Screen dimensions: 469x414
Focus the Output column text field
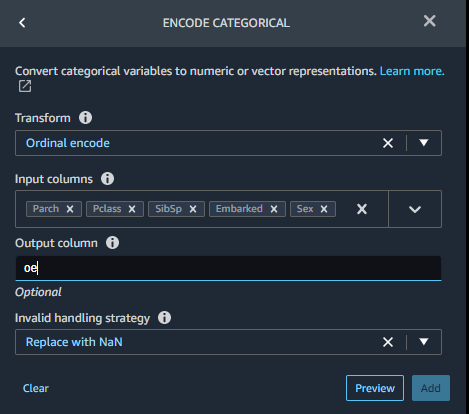coord(228,268)
